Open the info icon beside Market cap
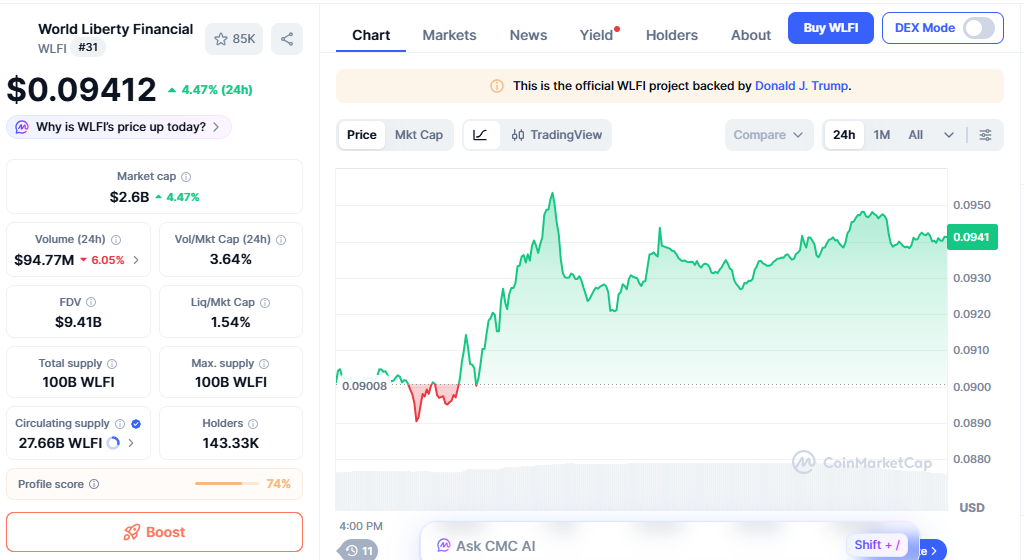The height and width of the screenshot is (560, 1024). coord(186,177)
